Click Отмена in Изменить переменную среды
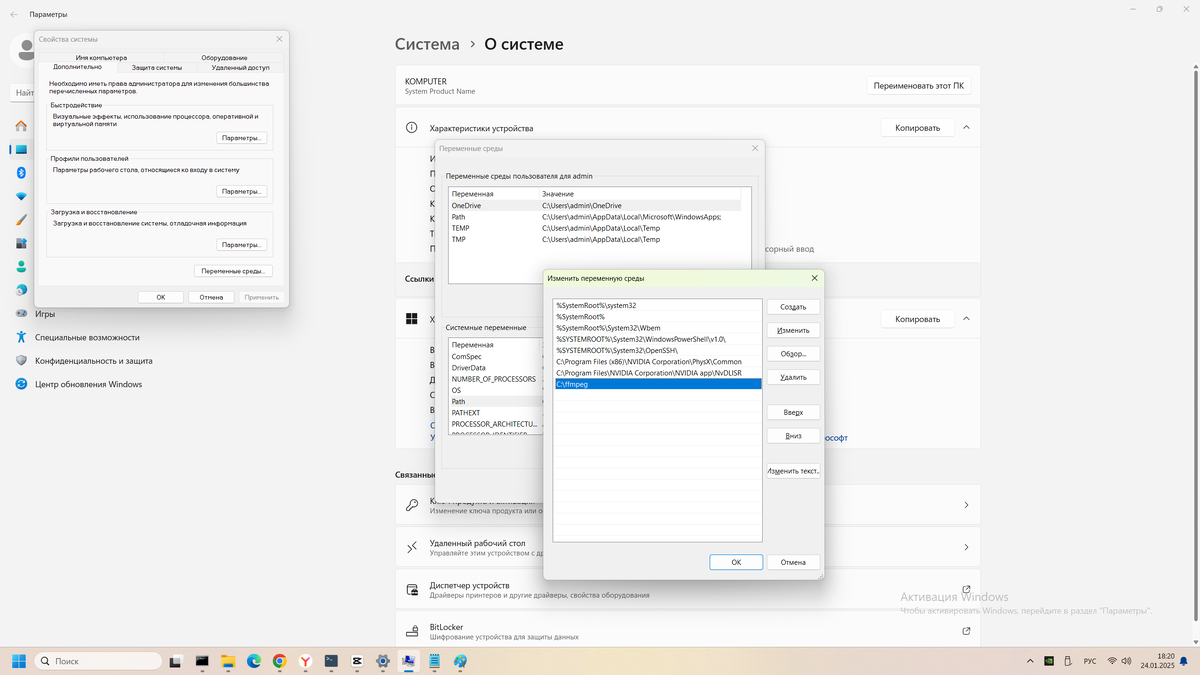The width and height of the screenshot is (1200, 675). [793, 562]
